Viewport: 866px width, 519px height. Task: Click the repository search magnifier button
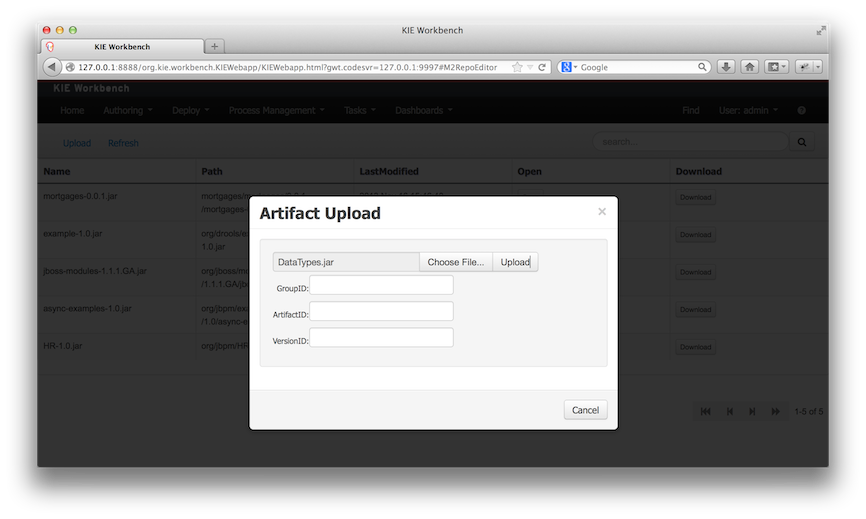click(x=801, y=142)
